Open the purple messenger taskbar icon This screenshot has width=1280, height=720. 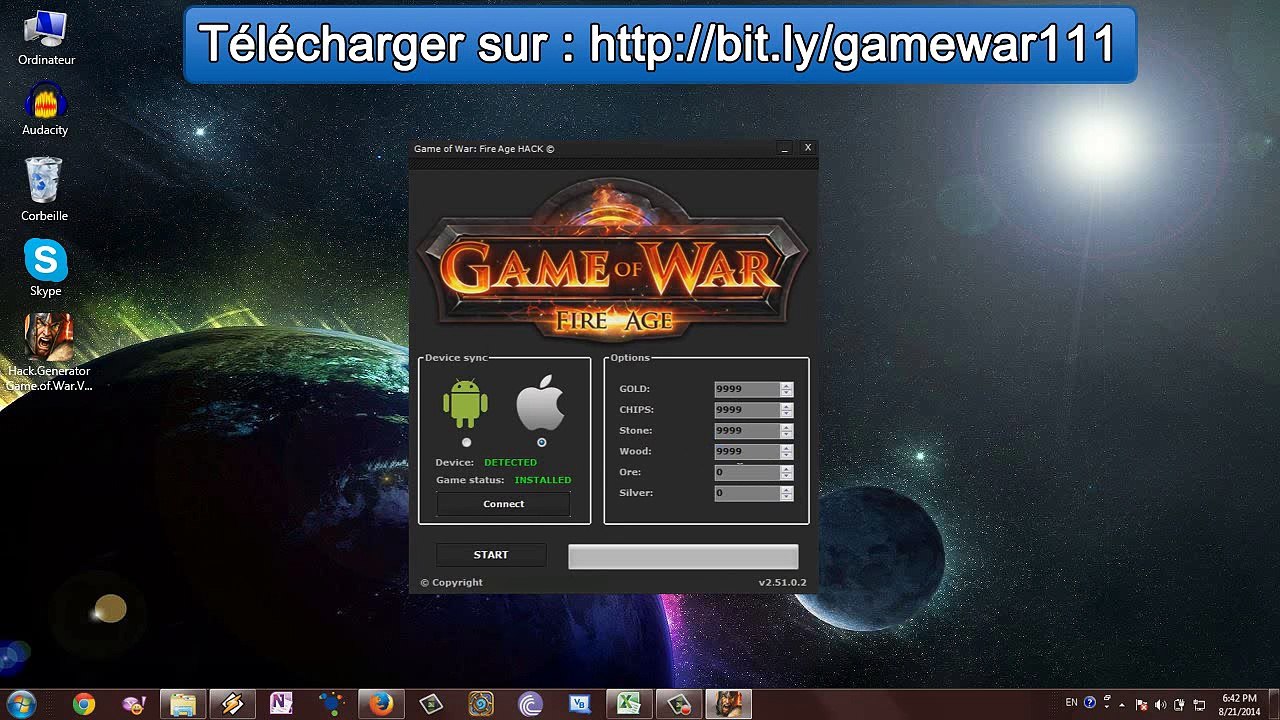pyautogui.click(x=134, y=705)
